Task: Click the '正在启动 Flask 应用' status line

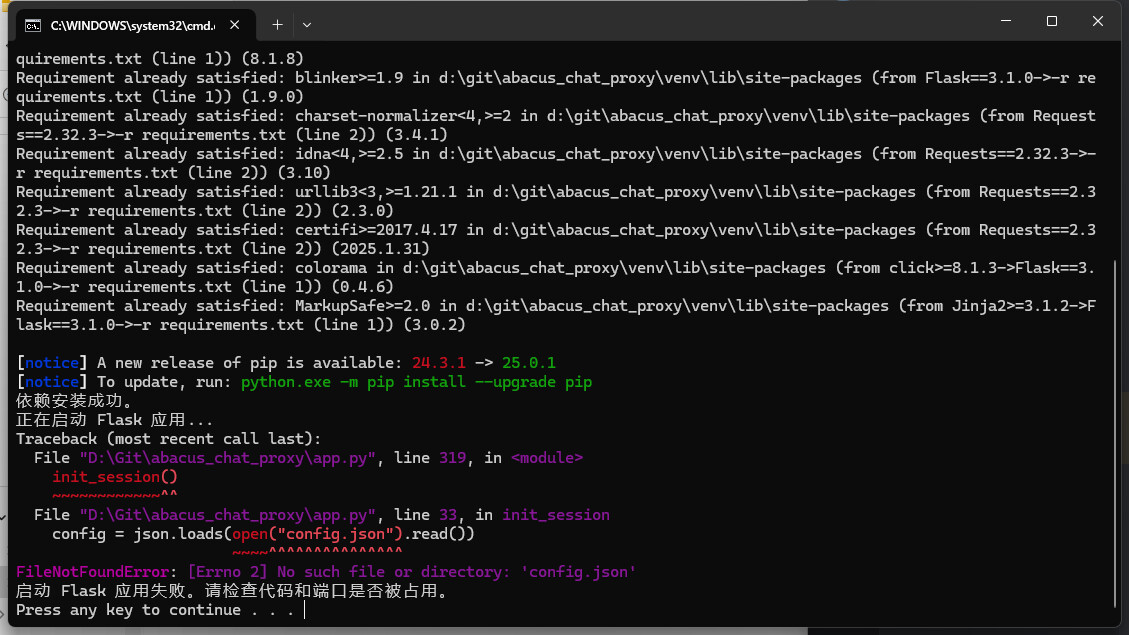Action: pos(114,420)
